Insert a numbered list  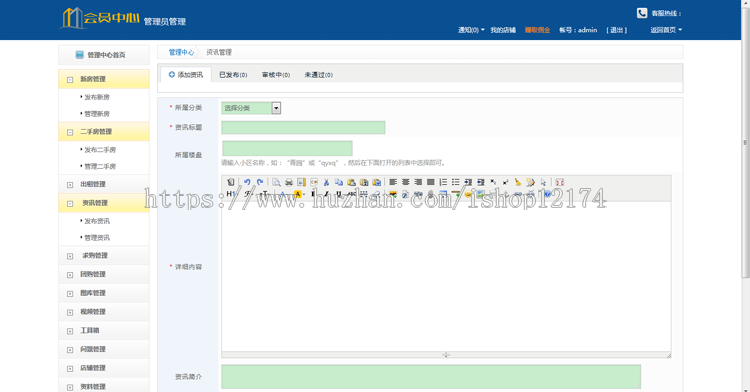[443, 182]
